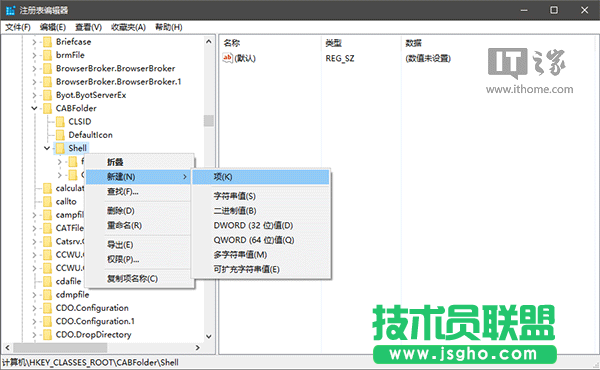Open the 编辑(E) menu

(x=53, y=27)
